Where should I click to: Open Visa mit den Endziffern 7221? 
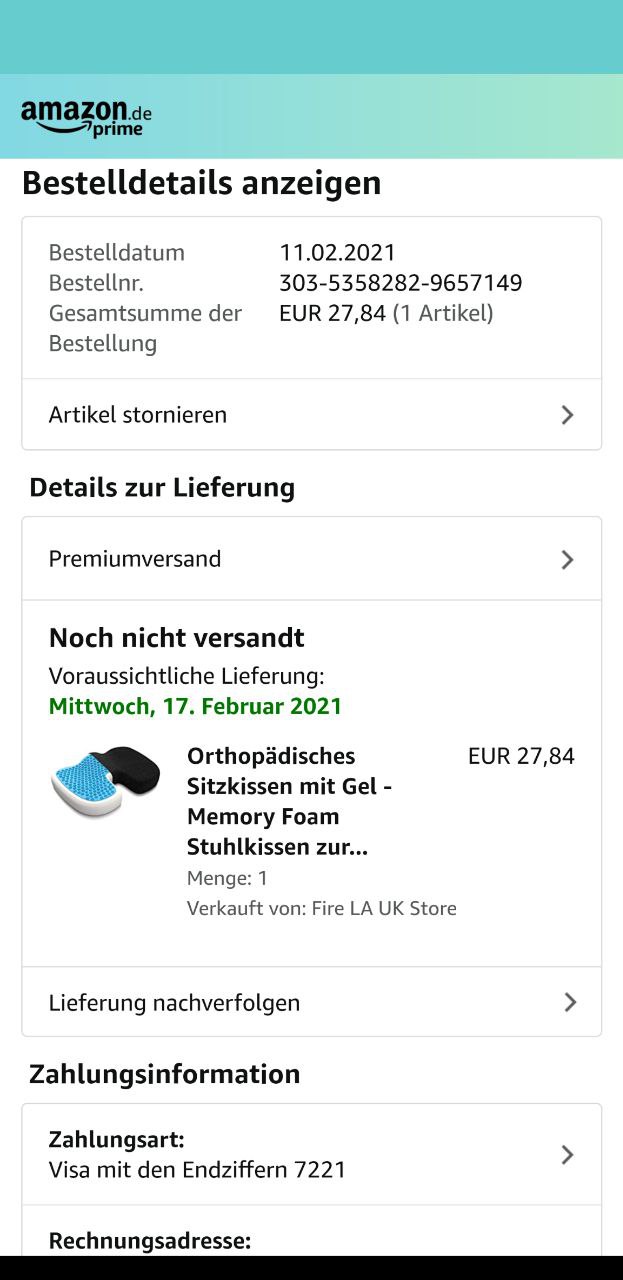[x=197, y=1170]
